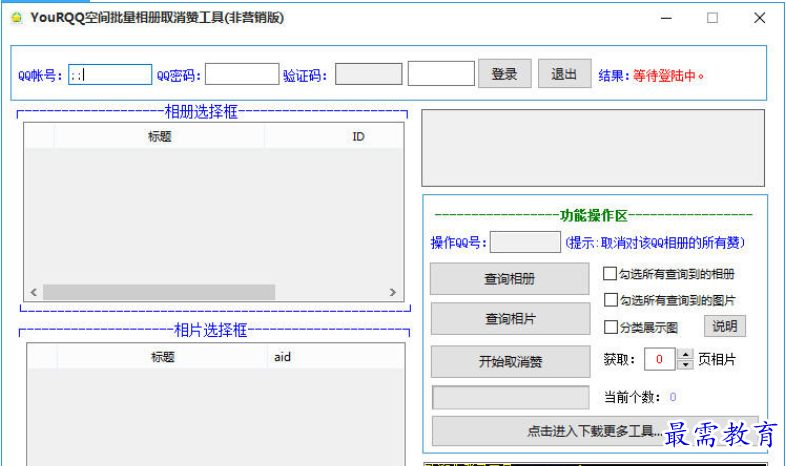The height and width of the screenshot is (466, 786).
Task: Click the 查询相册 button
Action: (x=509, y=279)
